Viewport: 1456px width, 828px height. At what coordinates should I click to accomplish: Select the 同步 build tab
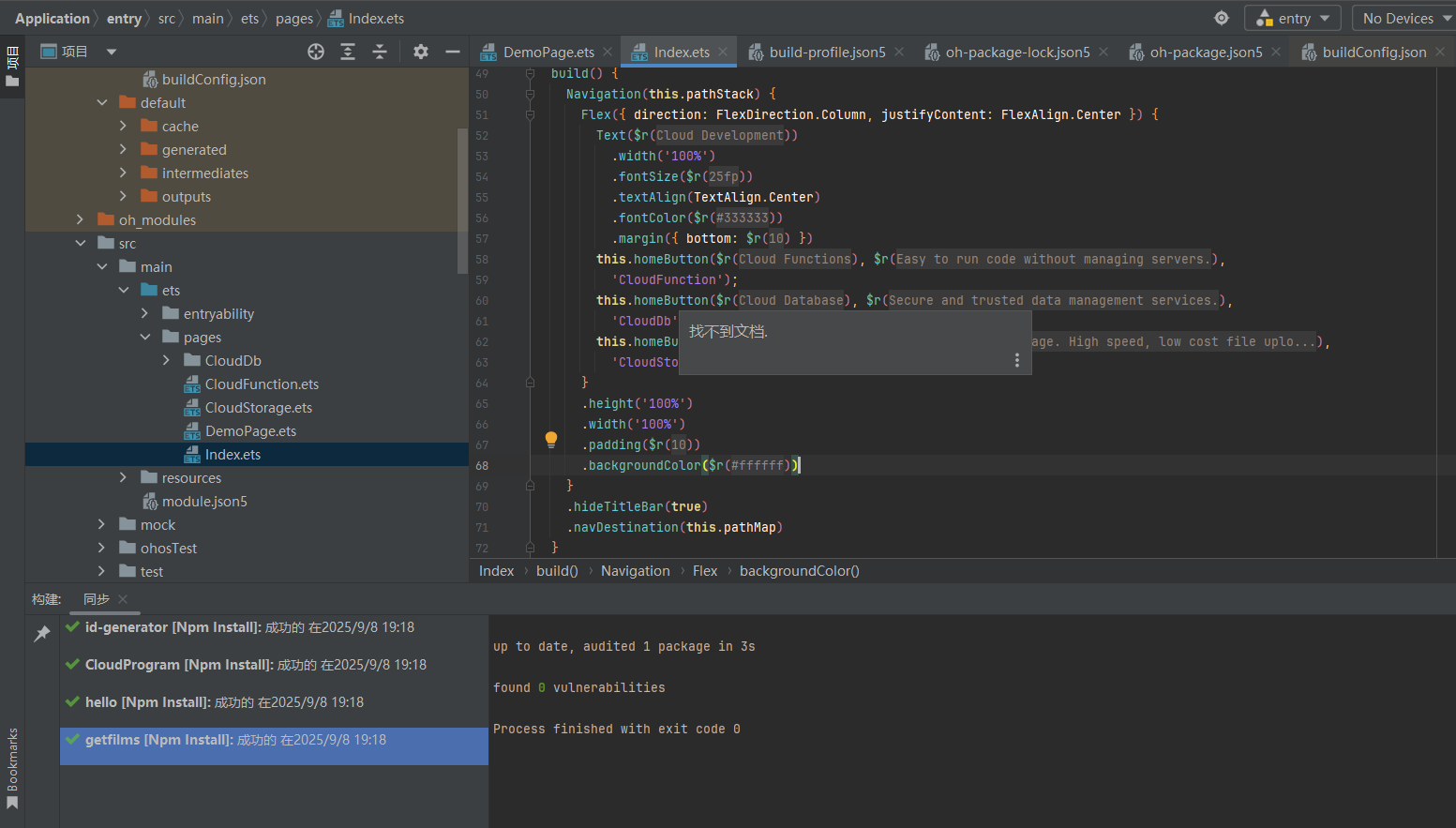(x=97, y=599)
